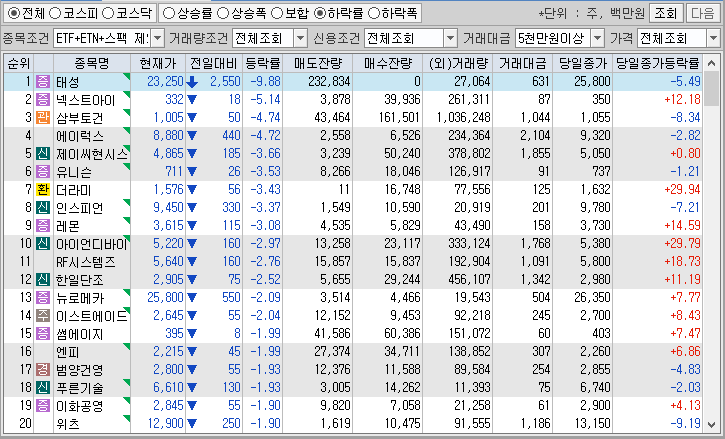Sort by 등락률 column header
725x439 pixels.
coord(263,63)
